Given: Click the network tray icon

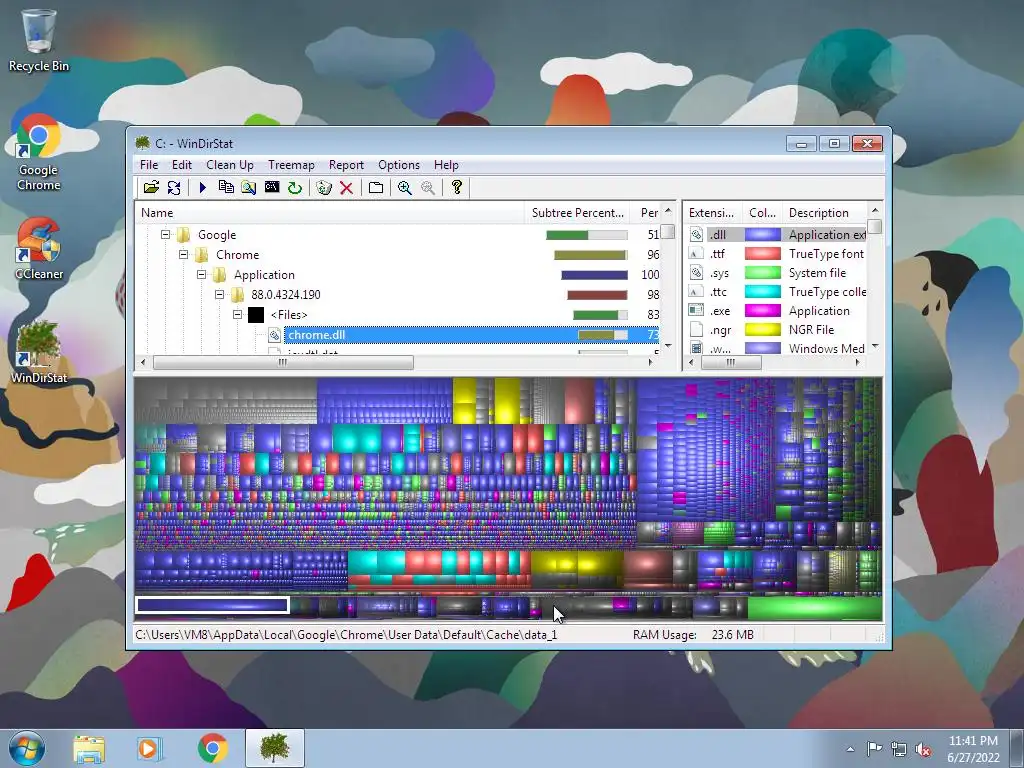Looking at the screenshot, I should (899, 750).
